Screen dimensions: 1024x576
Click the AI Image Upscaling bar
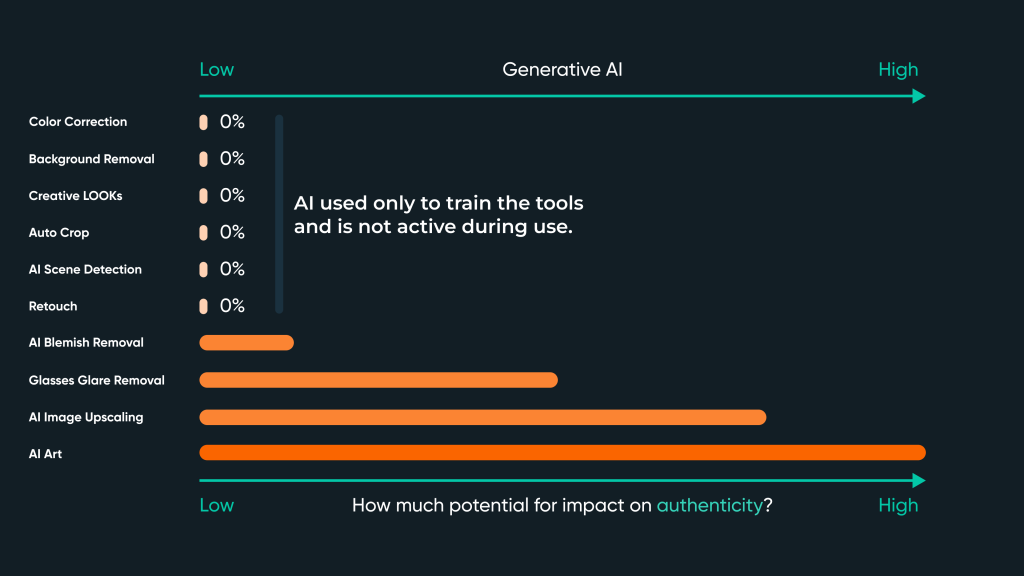(x=483, y=417)
